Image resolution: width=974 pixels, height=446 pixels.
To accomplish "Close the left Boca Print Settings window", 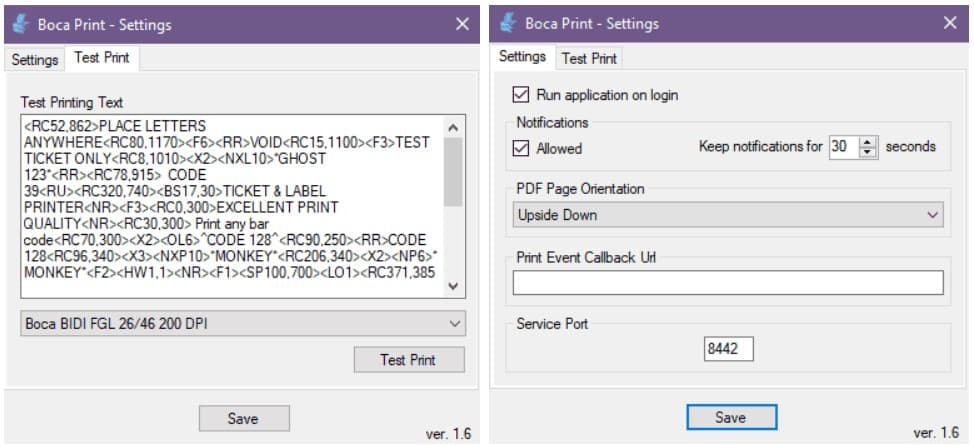I will point(463,24).
